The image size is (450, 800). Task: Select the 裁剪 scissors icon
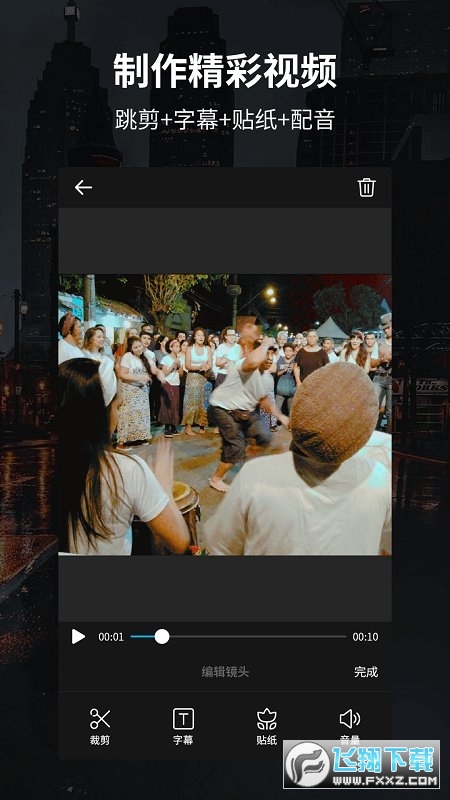point(100,718)
